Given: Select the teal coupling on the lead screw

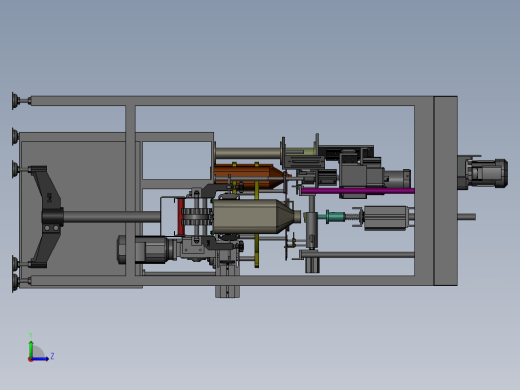Looking at the screenshot, I should pos(335,217).
